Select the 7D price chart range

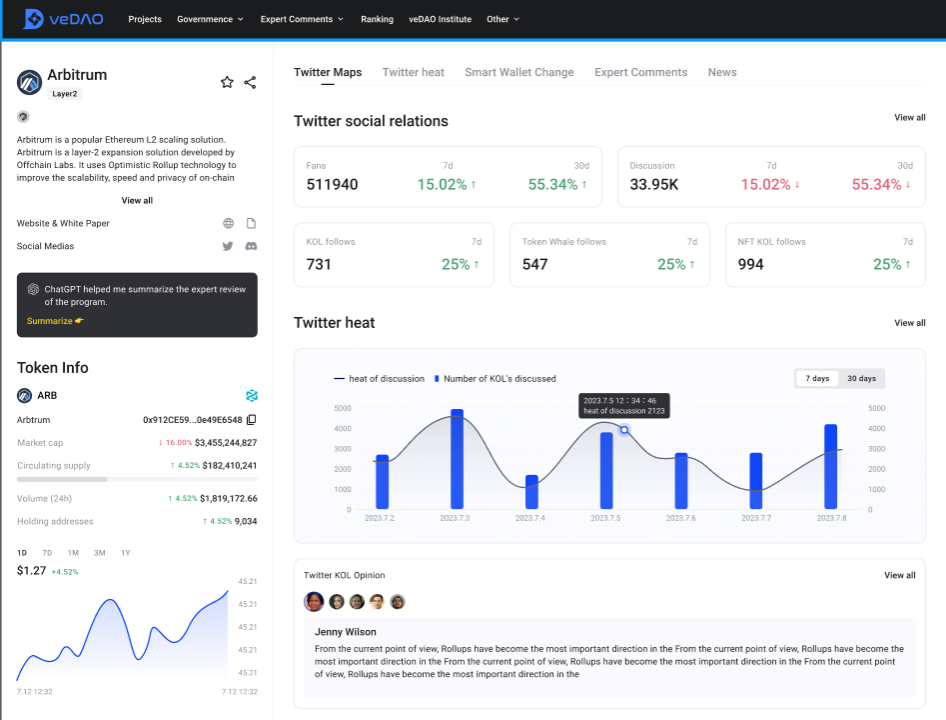pyautogui.click(x=47, y=553)
